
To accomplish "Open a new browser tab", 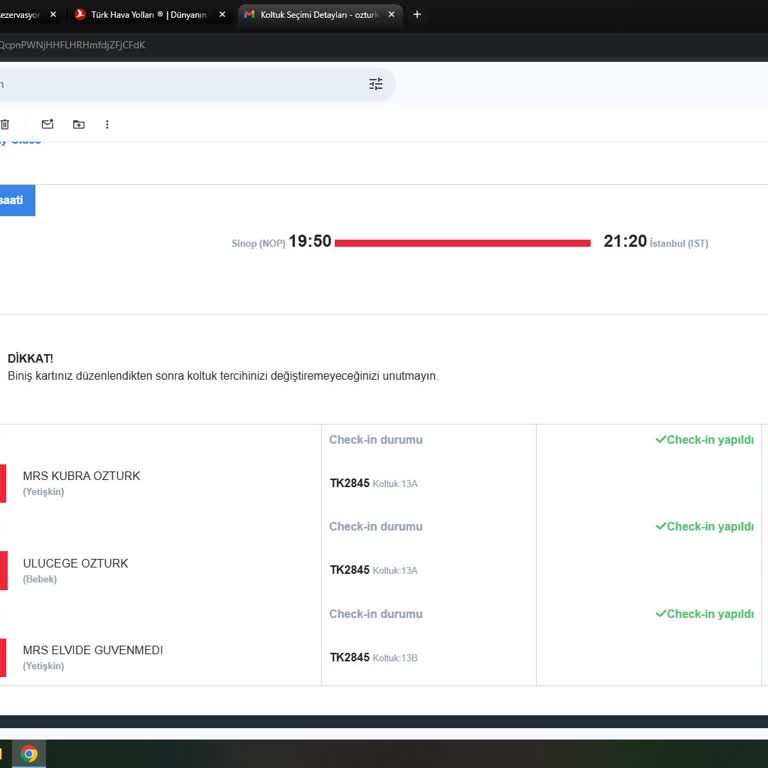I will click(417, 15).
